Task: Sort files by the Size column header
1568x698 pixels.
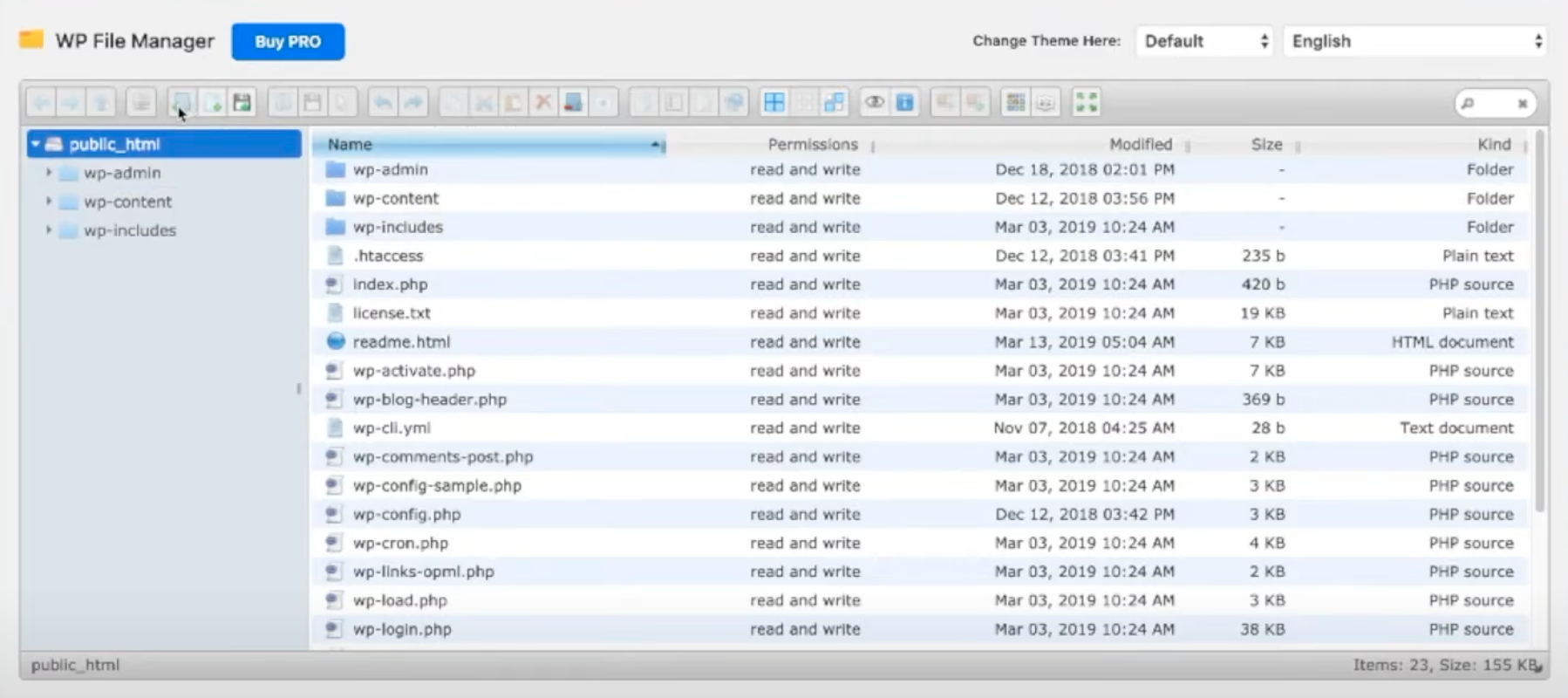Action: pos(1266,144)
